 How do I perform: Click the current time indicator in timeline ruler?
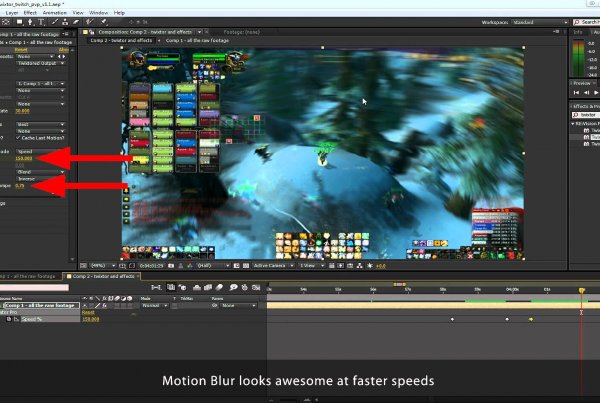(x=581, y=290)
